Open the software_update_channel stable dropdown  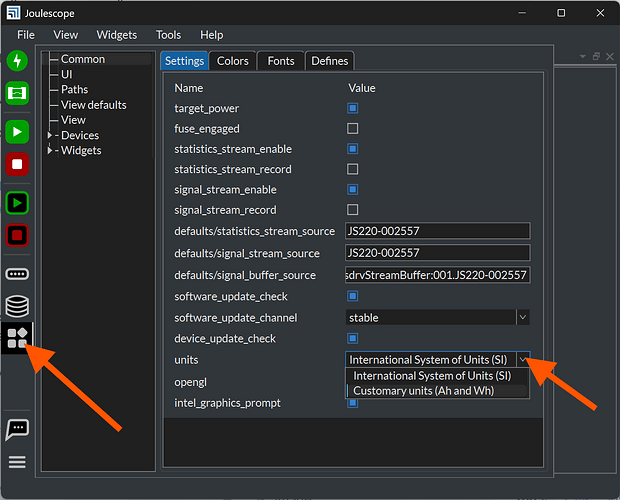click(438, 317)
